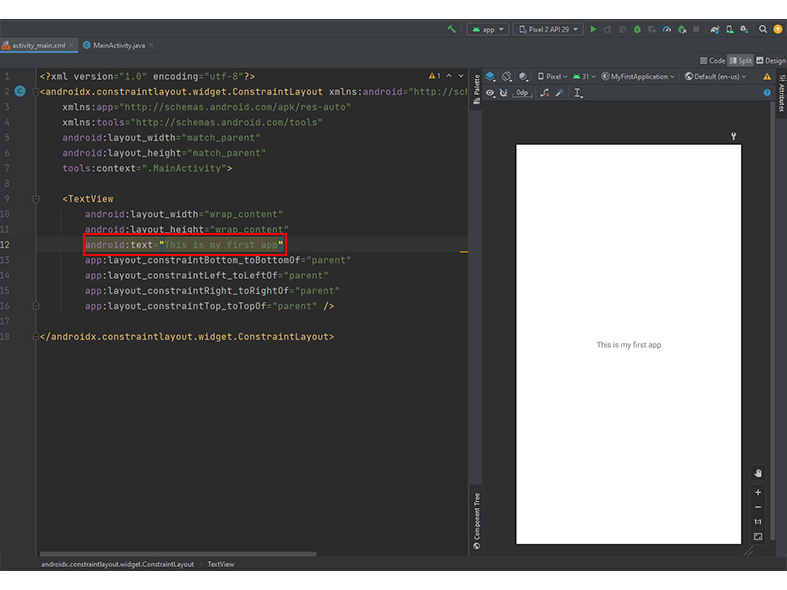The width and height of the screenshot is (787, 590).
Task: Click the design warning triangle icon
Action: pos(767,77)
